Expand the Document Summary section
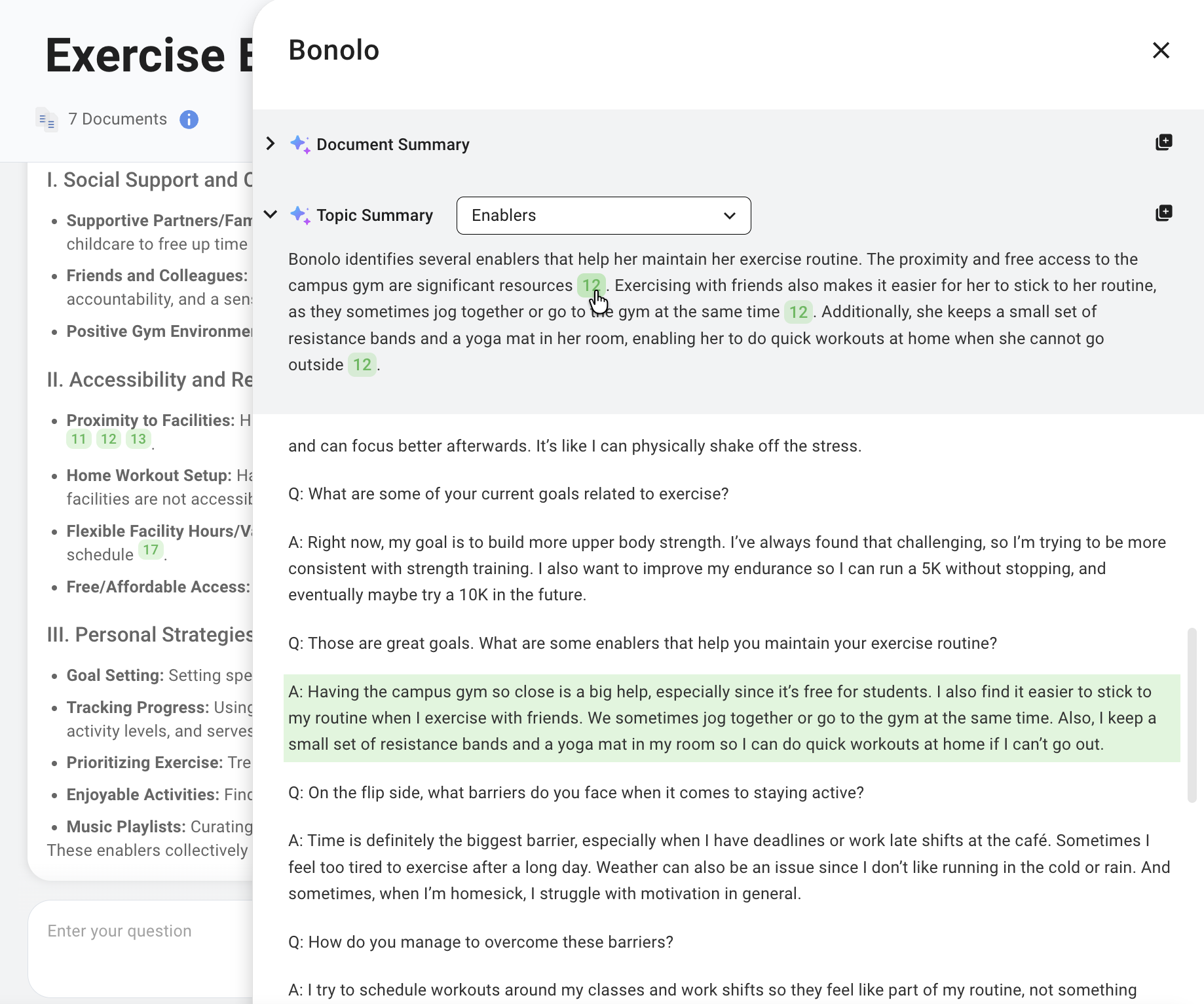Screen dimensions: 1204x1004 (271, 144)
